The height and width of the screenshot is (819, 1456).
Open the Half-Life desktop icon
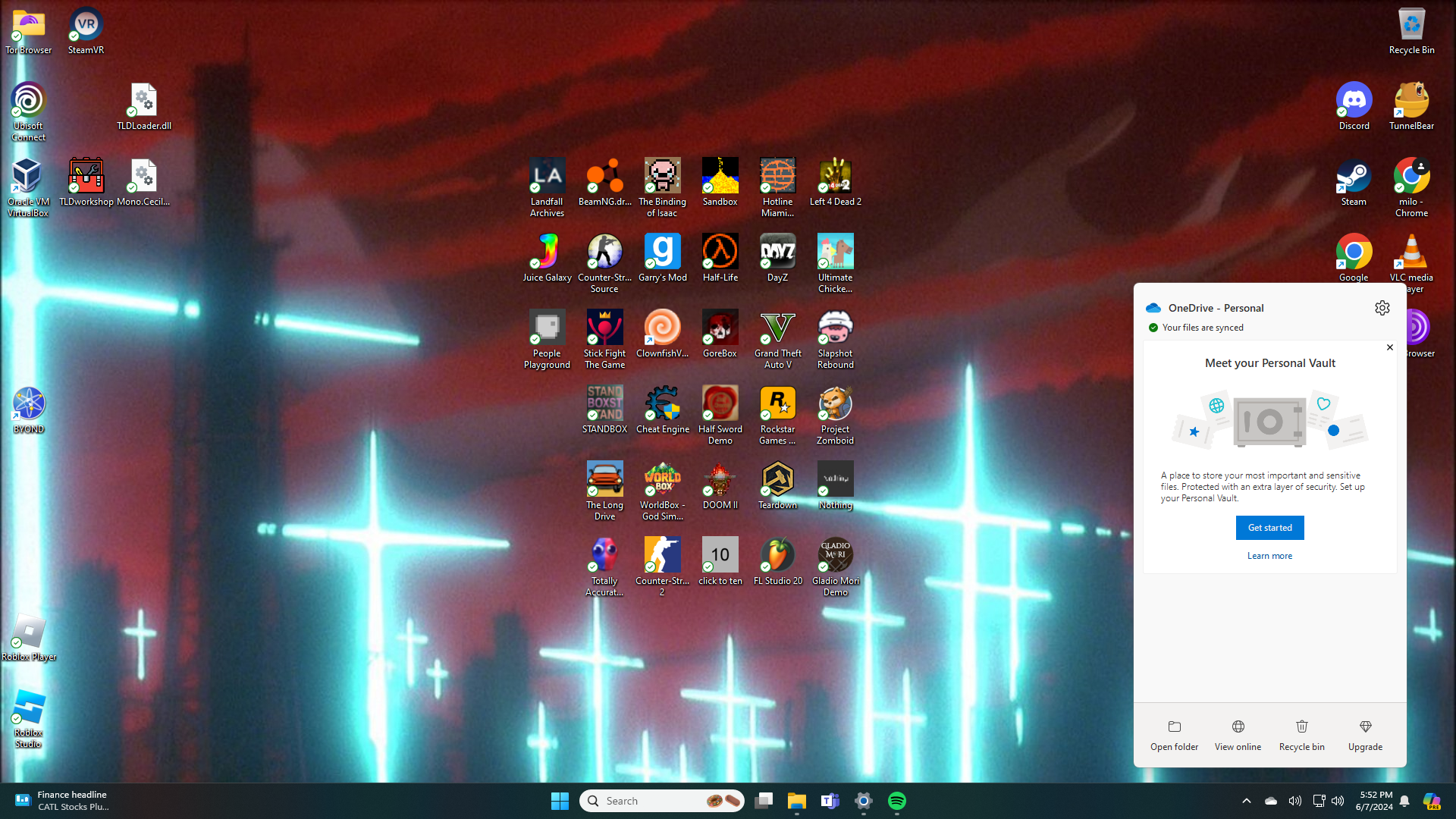[x=720, y=253]
